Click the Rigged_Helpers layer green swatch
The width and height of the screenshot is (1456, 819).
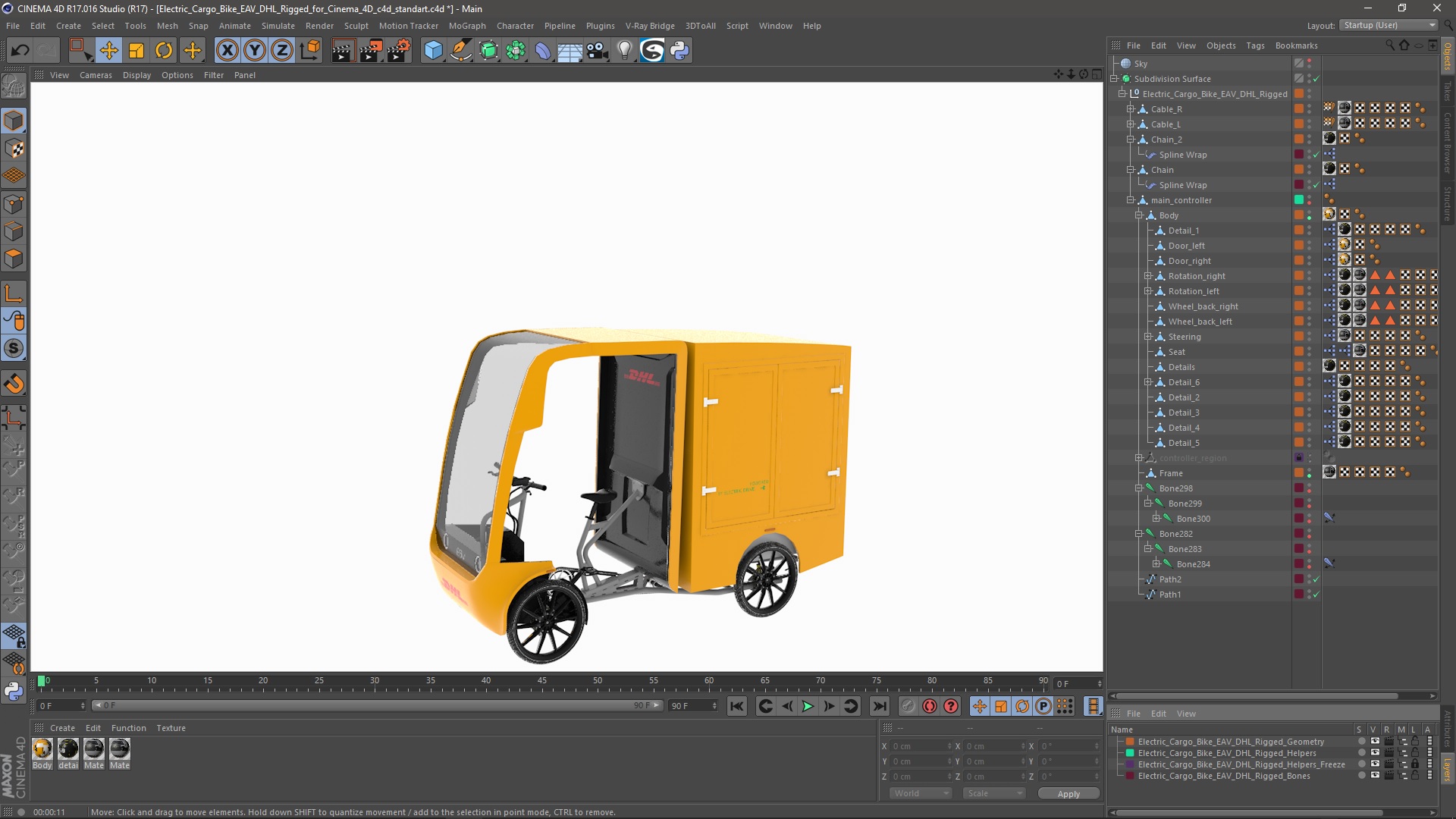click(x=1130, y=753)
